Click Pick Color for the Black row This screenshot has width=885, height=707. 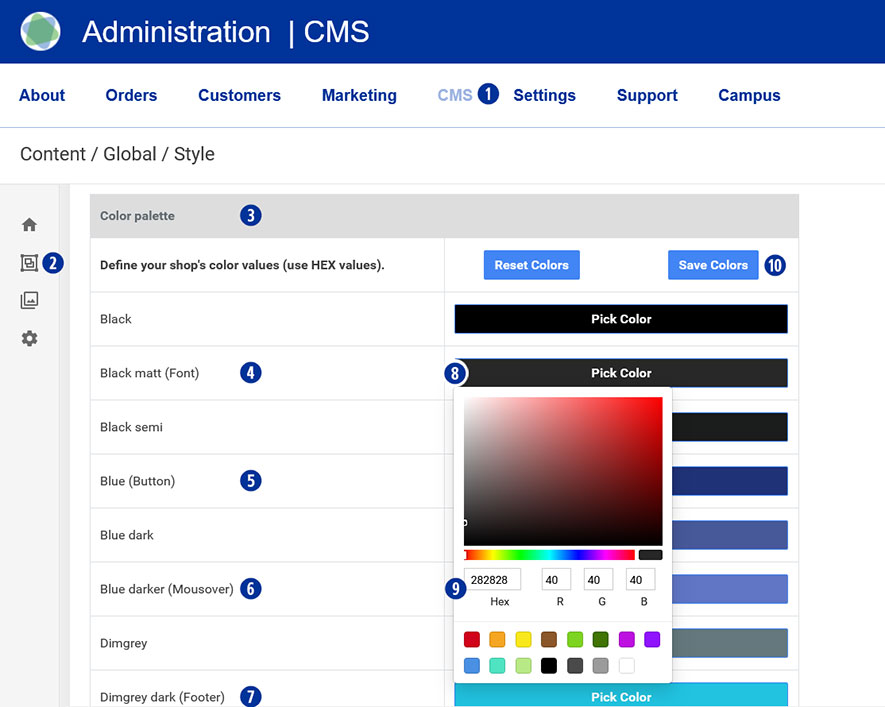pyautogui.click(x=620, y=319)
